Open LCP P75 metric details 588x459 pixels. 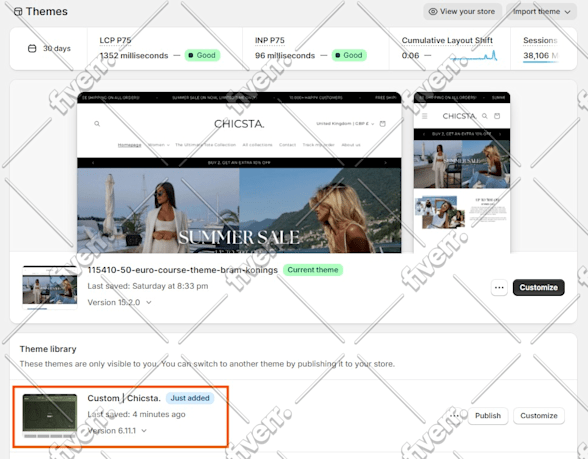point(115,40)
